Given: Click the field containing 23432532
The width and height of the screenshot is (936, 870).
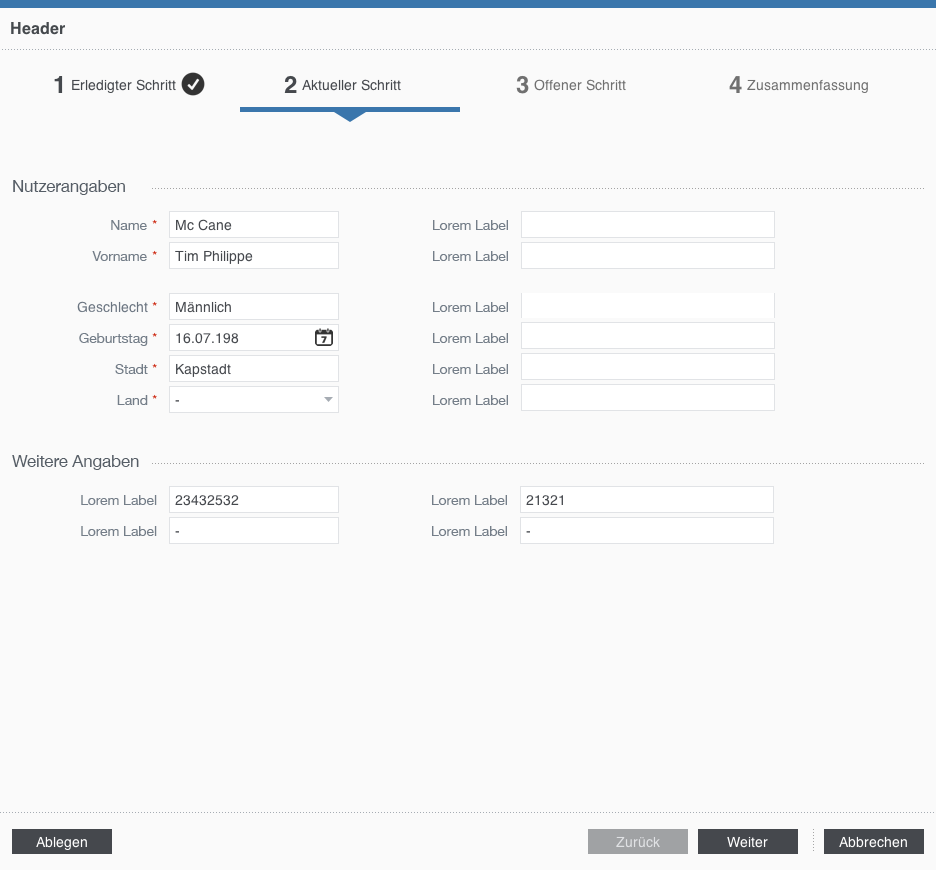Looking at the screenshot, I should [253, 500].
